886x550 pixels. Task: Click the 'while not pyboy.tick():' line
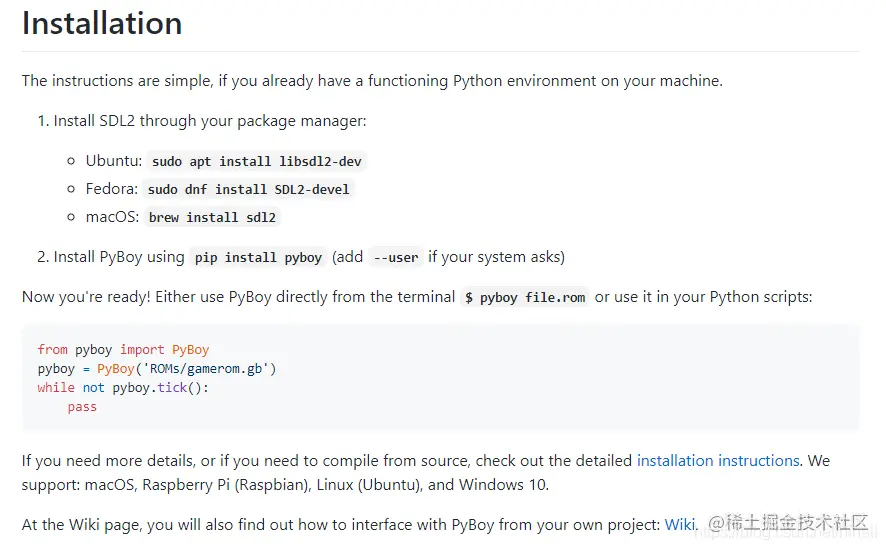tap(123, 388)
